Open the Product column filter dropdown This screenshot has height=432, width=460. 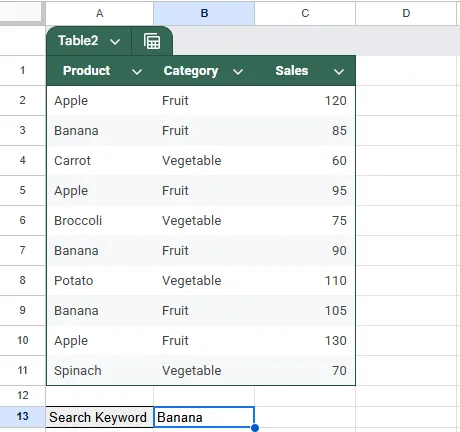pos(137,71)
